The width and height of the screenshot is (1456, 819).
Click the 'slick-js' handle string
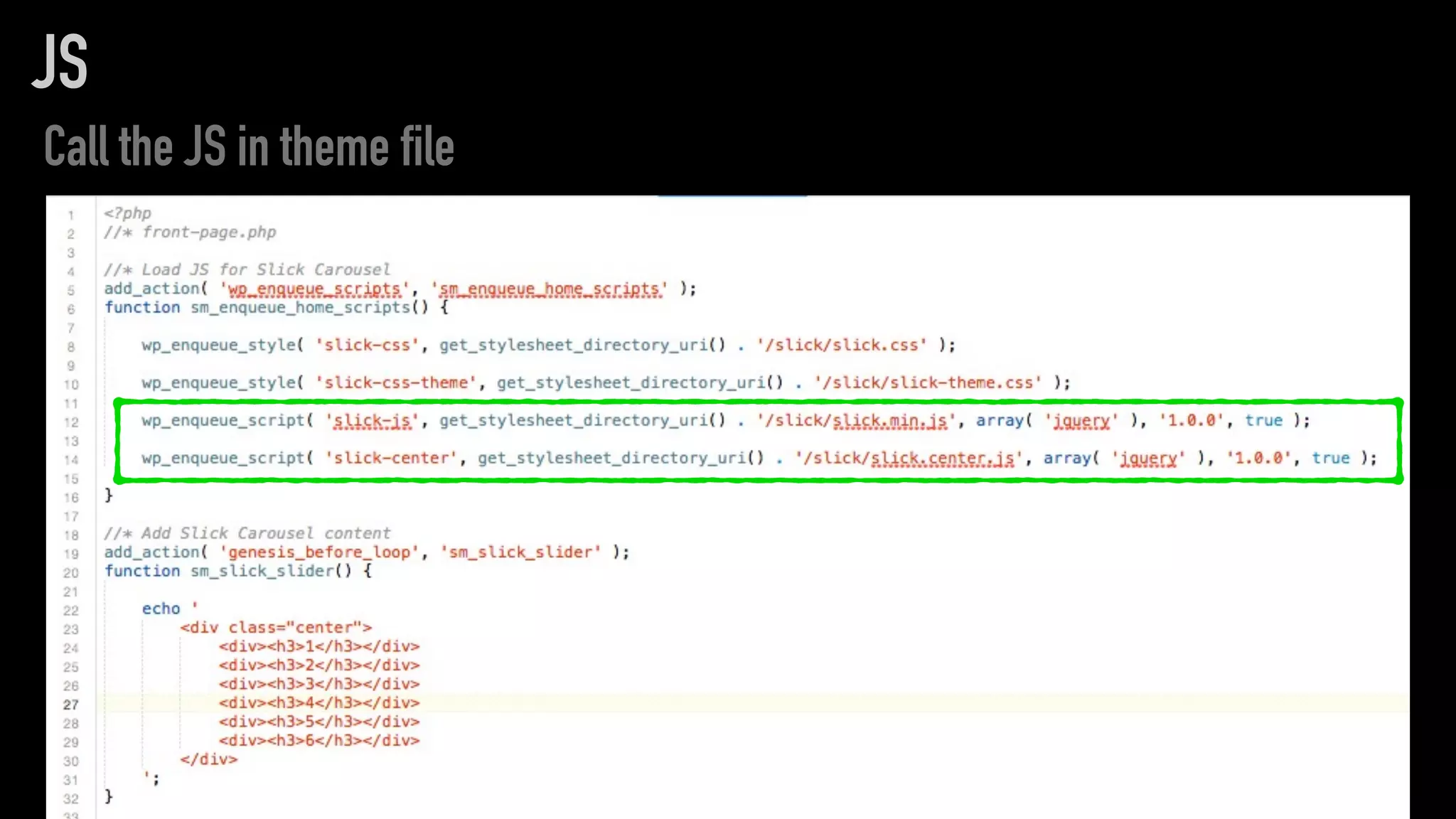[372, 420]
